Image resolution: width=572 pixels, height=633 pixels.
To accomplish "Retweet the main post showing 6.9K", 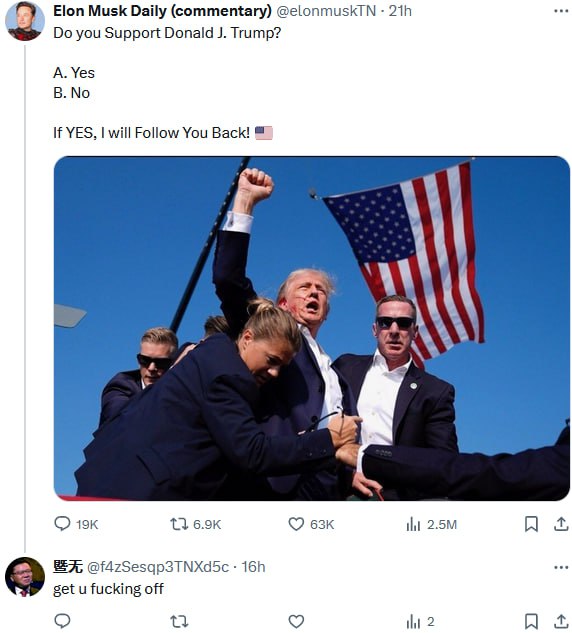I will coord(195,524).
